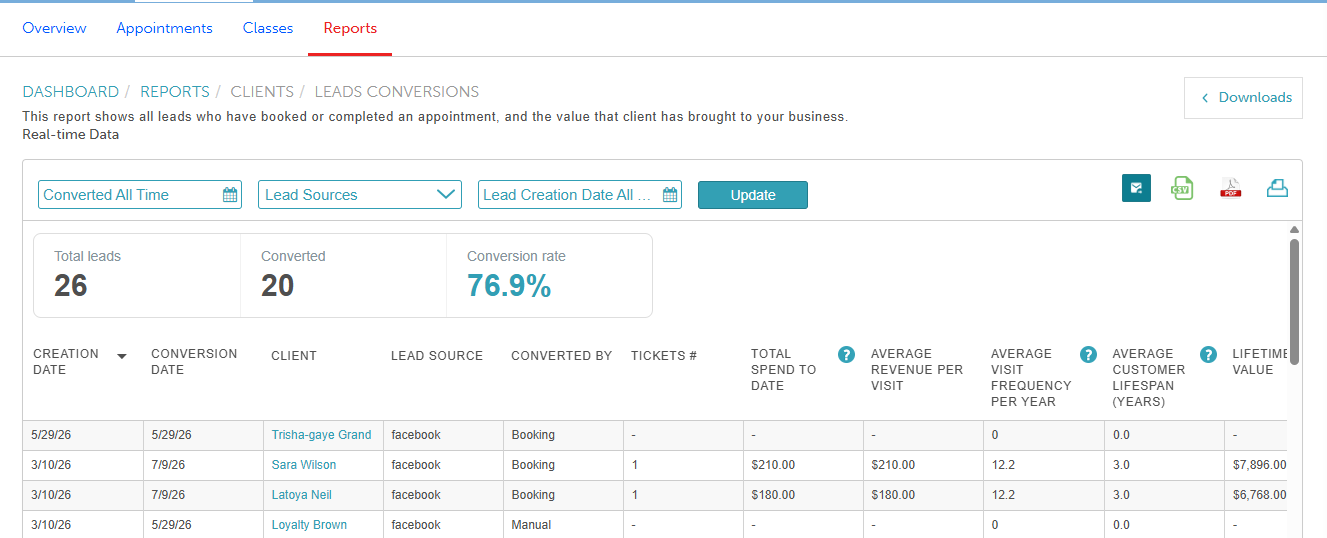This screenshot has width=1327, height=538.
Task: Click LEADS CONVERSIONS breadcrumb text
Action: [x=397, y=92]
